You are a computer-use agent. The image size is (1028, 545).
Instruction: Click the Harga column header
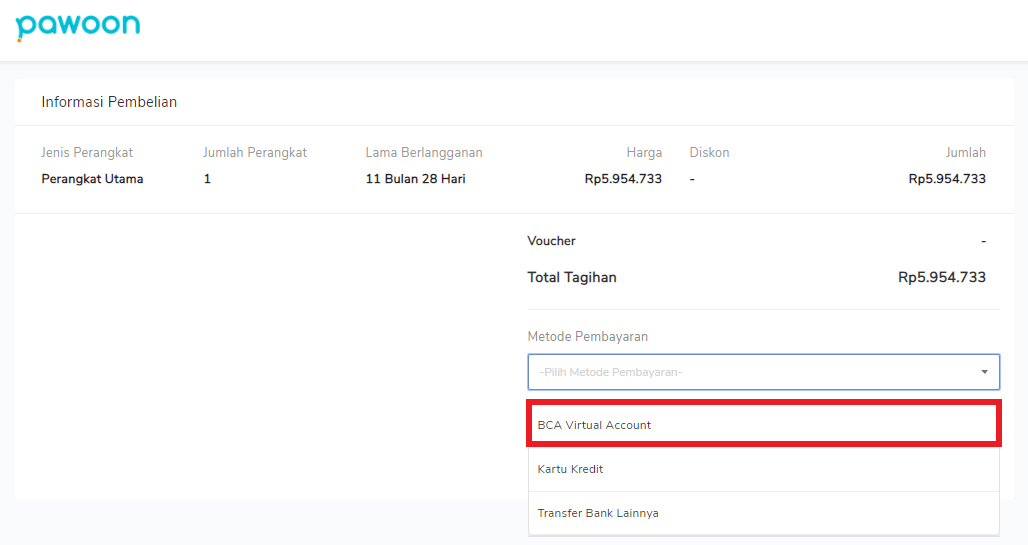[644, 152]
